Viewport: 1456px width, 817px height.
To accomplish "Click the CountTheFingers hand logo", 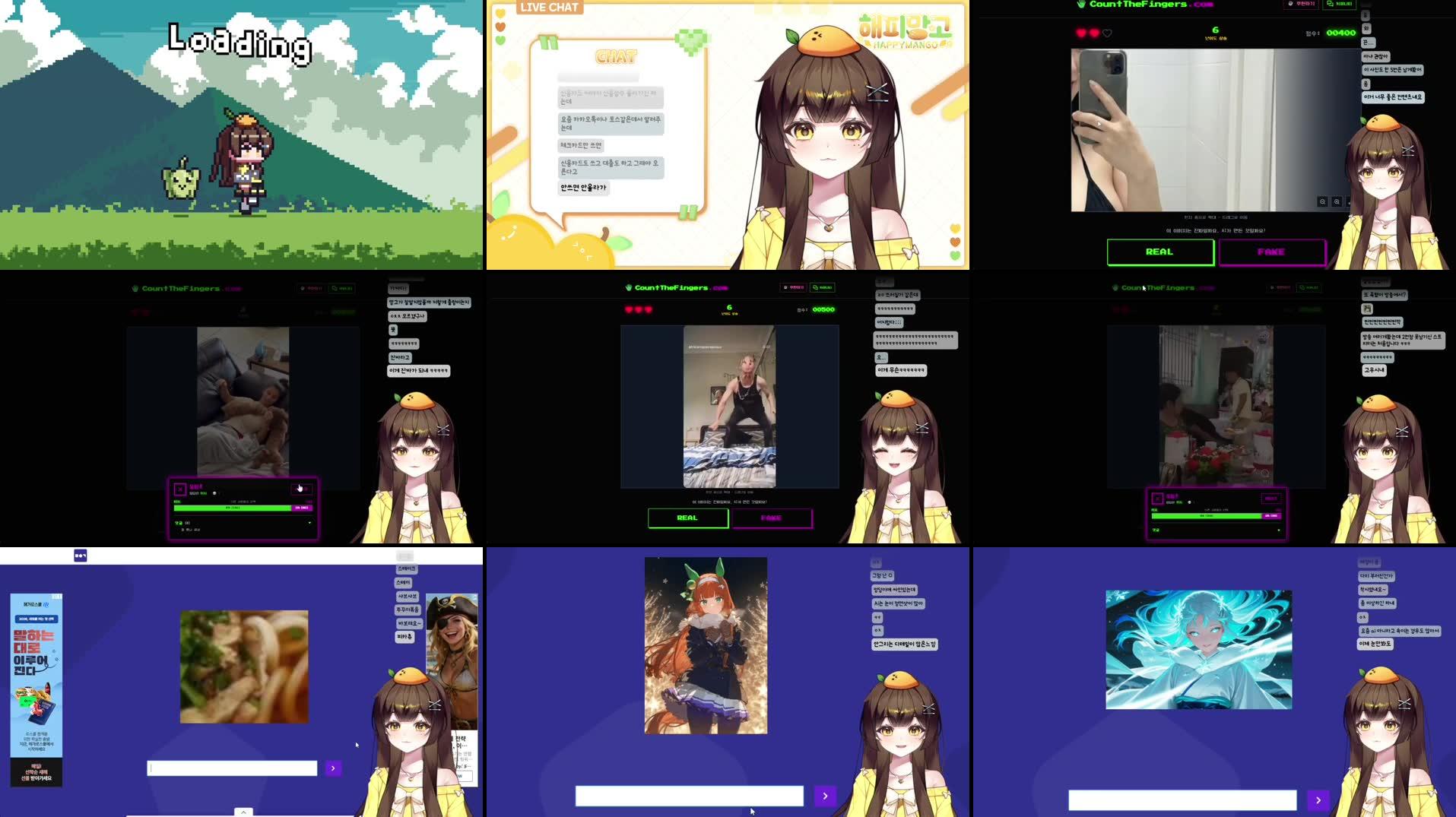I will (x=1080, y=5).
